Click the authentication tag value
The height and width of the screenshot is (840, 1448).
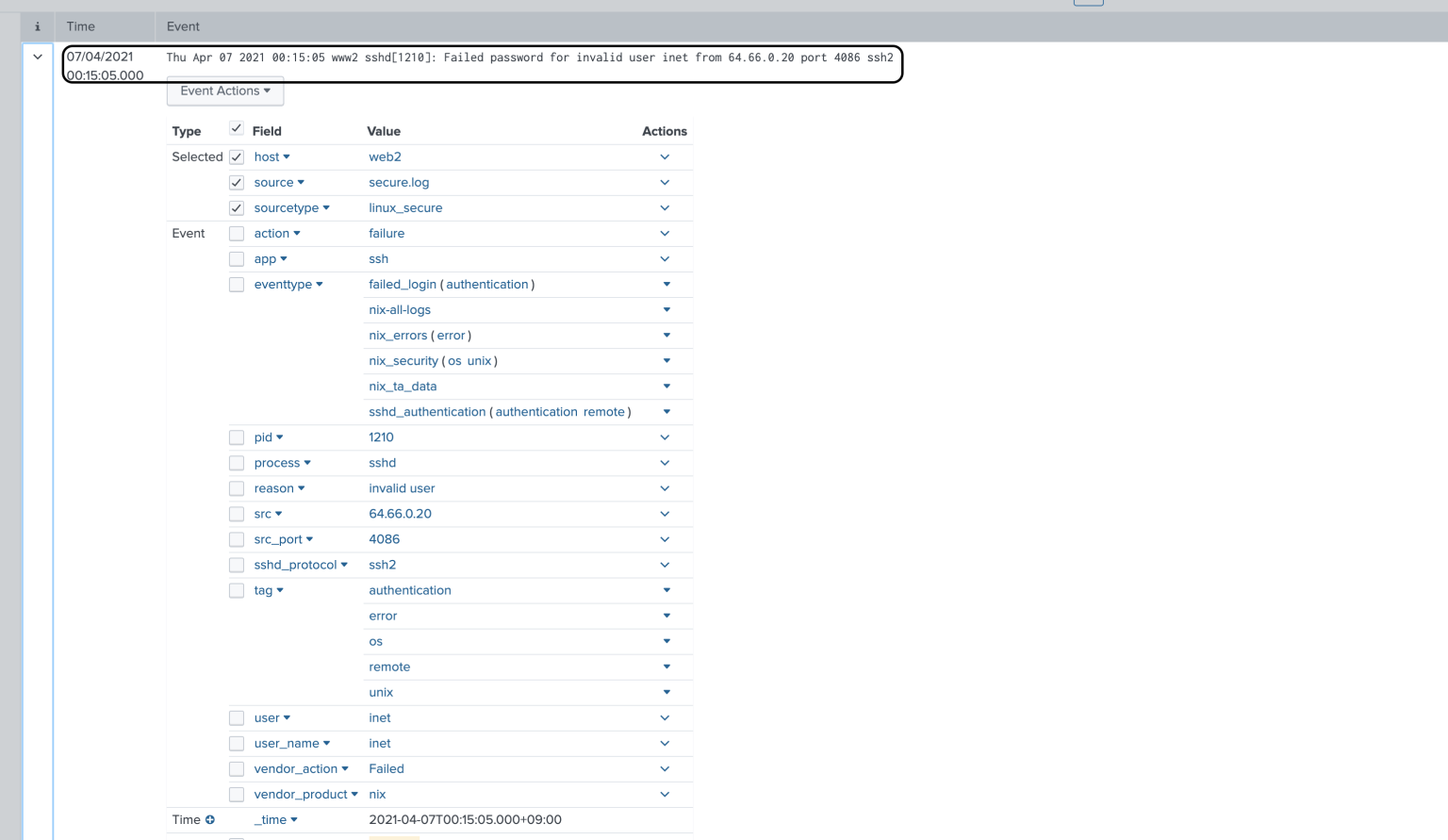point(410,590)
